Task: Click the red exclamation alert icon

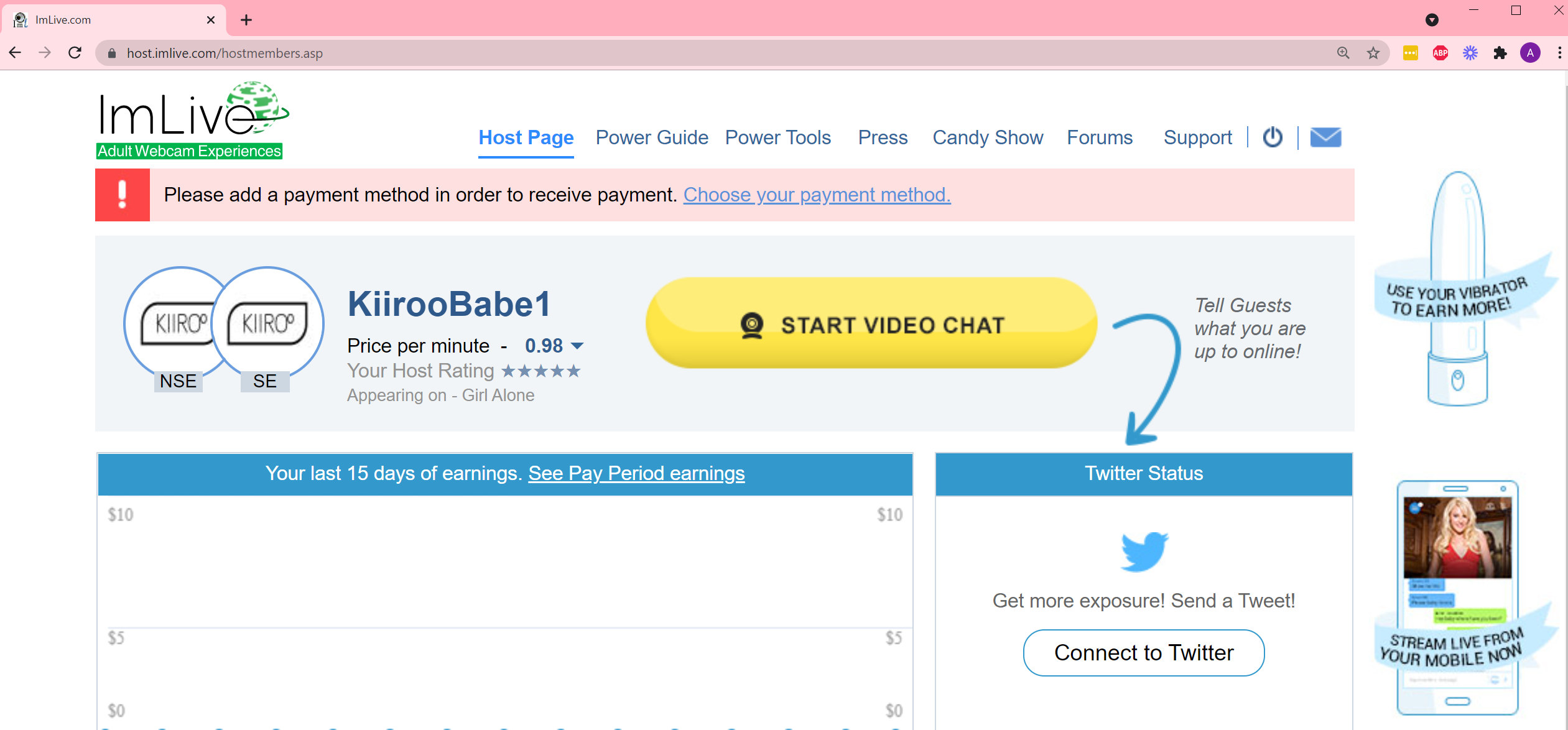Action: tap(123, 195)
